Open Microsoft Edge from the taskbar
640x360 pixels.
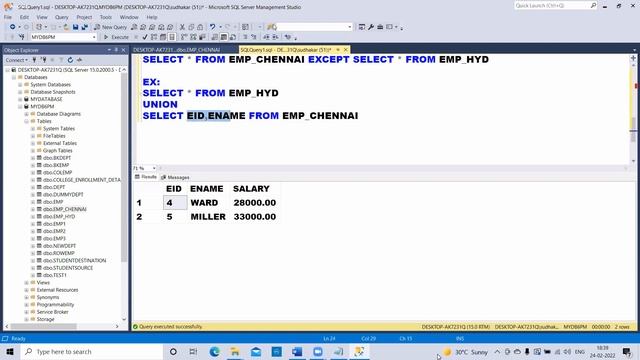(x=214, y=351)
